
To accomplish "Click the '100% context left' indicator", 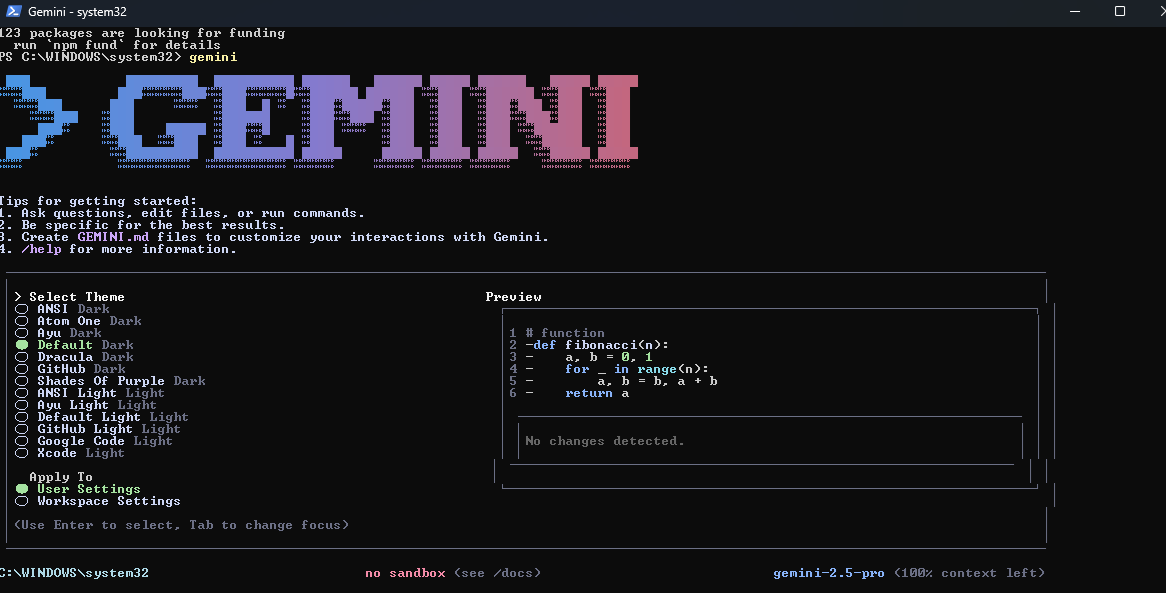I will pos(970,572).
